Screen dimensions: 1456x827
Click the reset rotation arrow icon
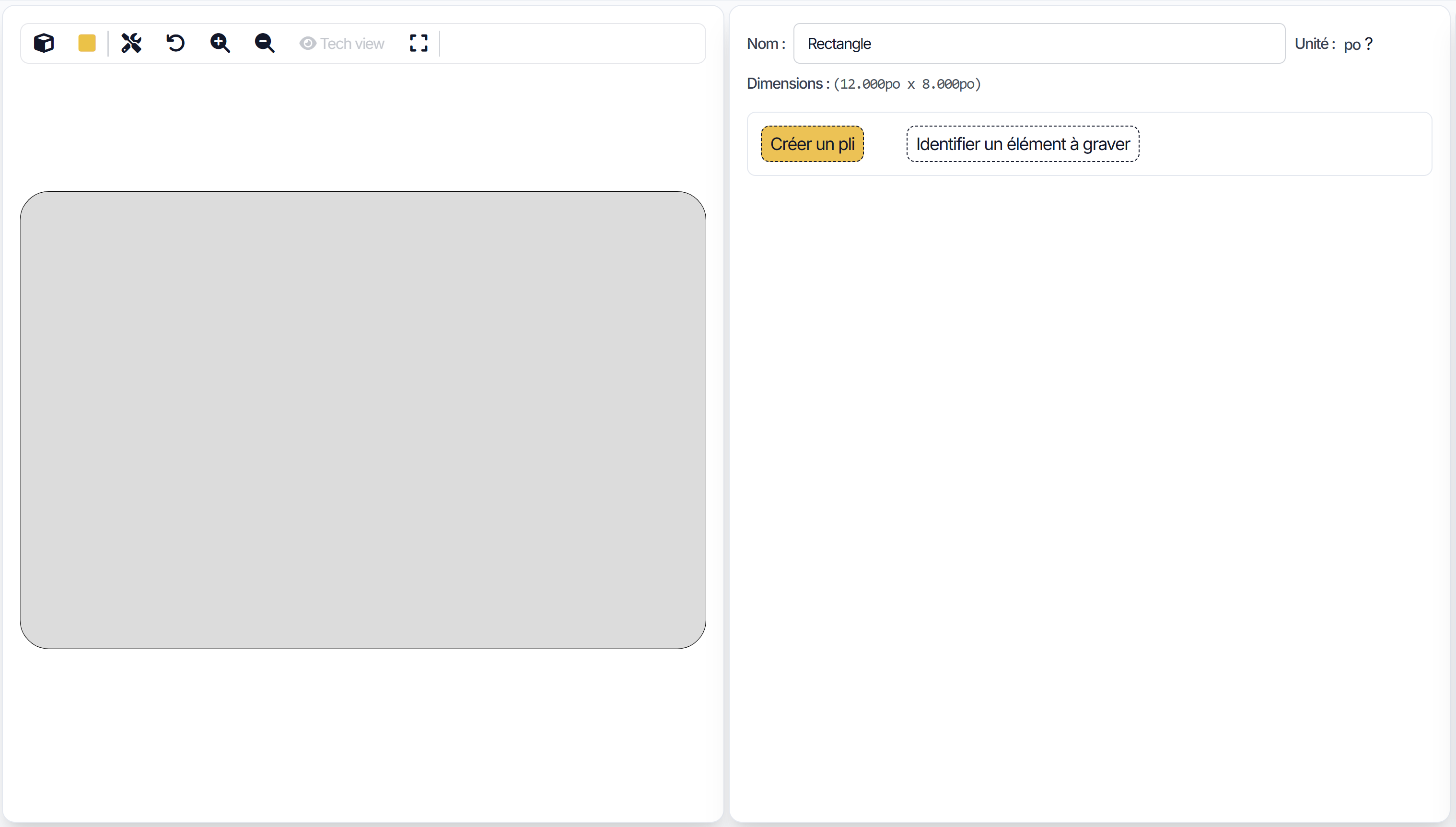[x=175, y=43]
